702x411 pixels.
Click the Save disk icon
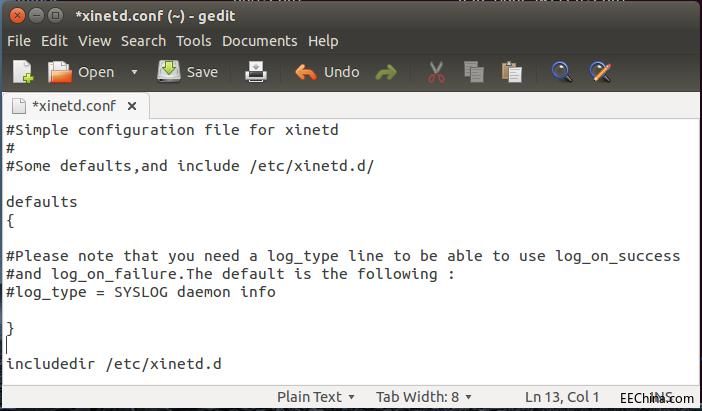coord(168,71)
